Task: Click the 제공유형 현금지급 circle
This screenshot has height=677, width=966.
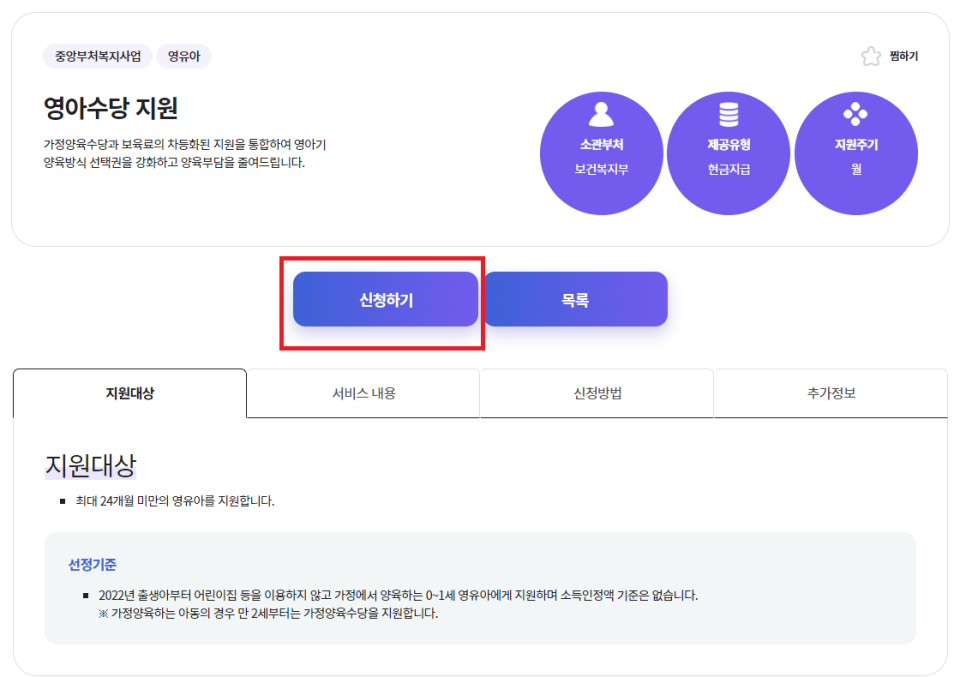Action: point(729,147)
